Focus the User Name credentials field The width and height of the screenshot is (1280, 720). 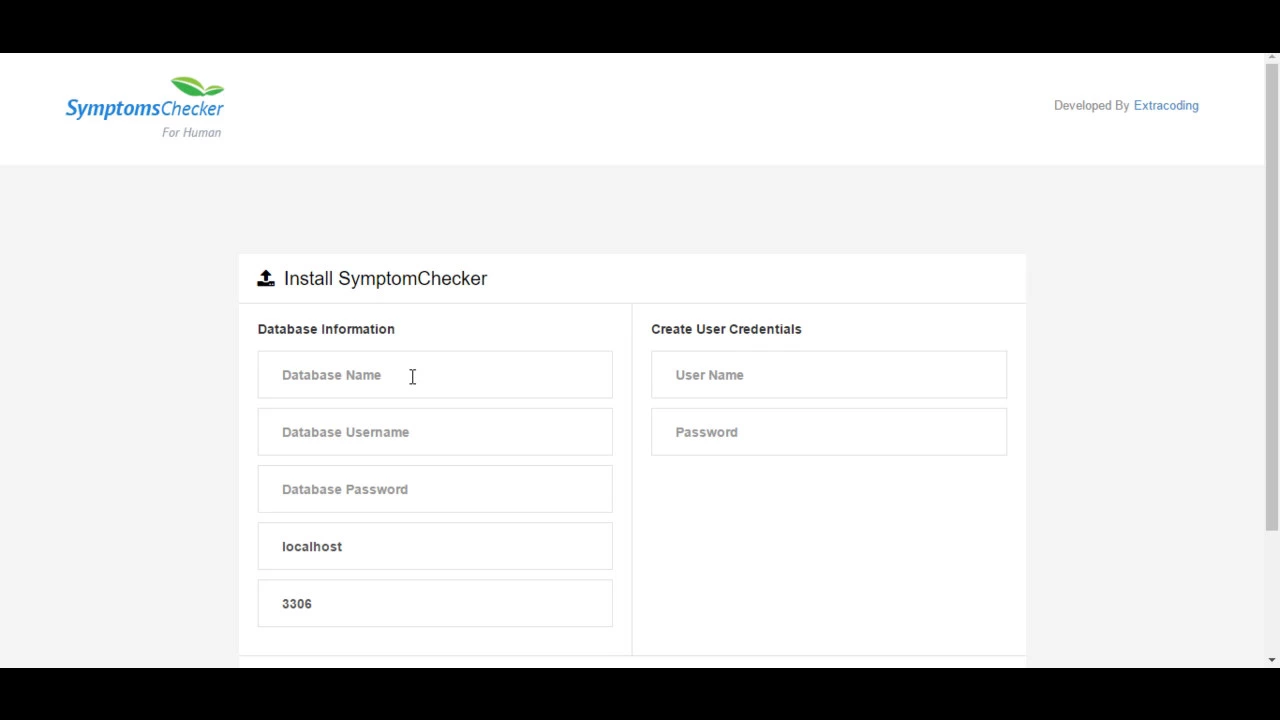coord(829,375)
